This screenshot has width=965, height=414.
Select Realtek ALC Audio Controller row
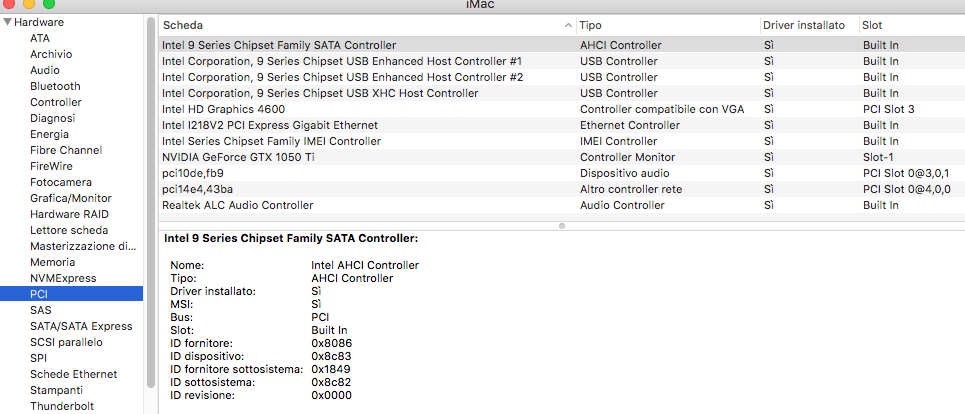[561, 205]
